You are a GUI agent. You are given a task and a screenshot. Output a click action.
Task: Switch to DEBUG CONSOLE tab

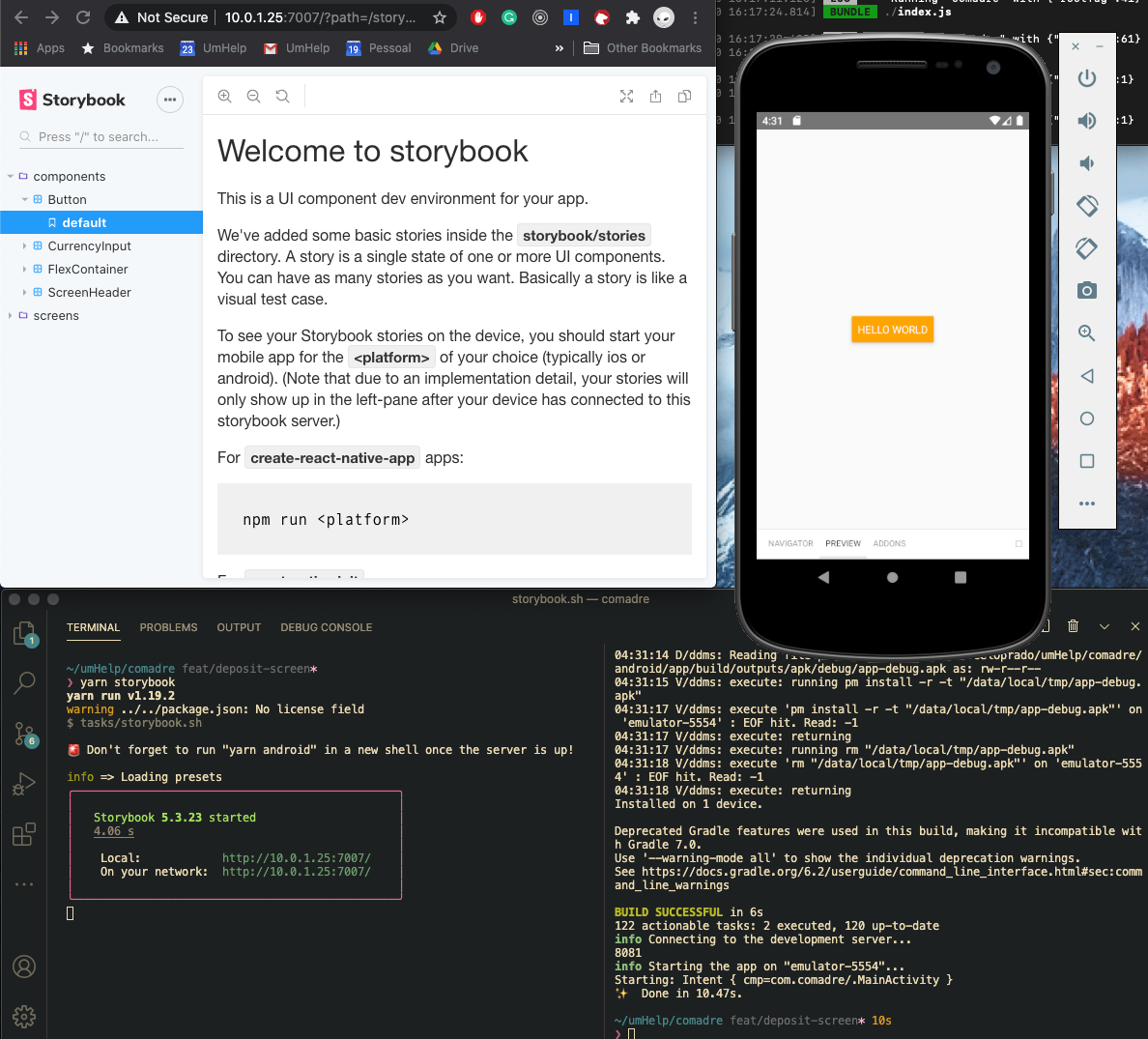click(x=326, y=627)
